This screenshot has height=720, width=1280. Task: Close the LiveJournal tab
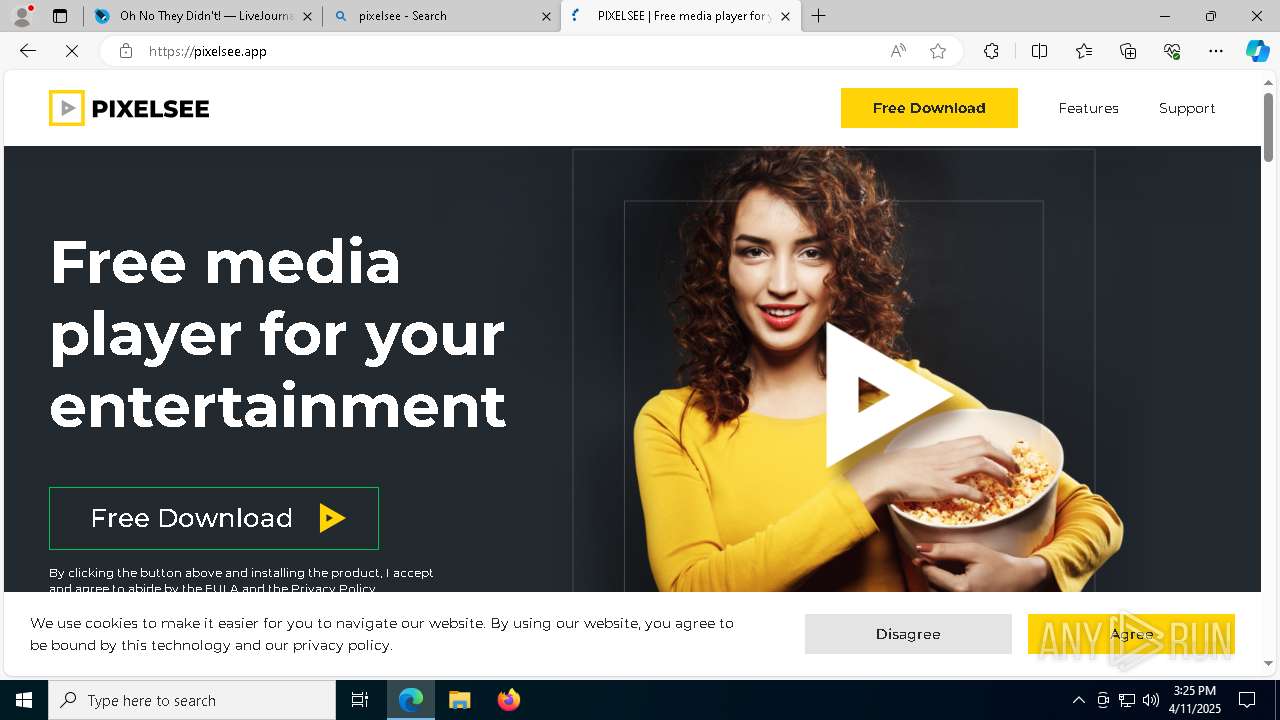click(307, 16)
